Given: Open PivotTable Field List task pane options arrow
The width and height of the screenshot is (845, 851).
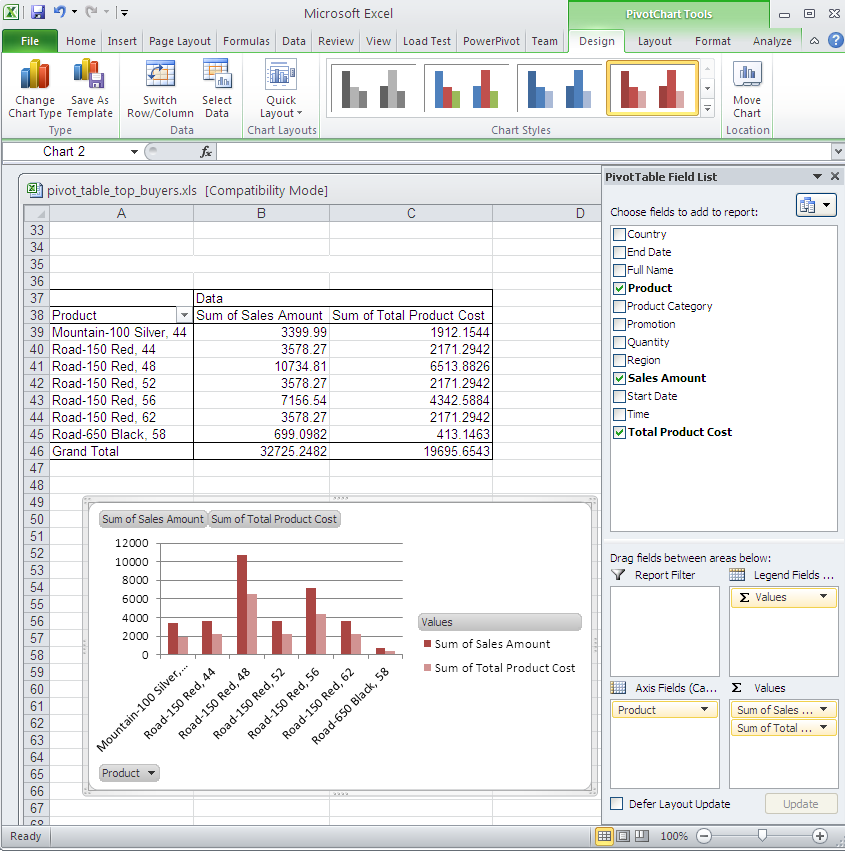Looking at the screenshot, I should [x=817, y=176].
